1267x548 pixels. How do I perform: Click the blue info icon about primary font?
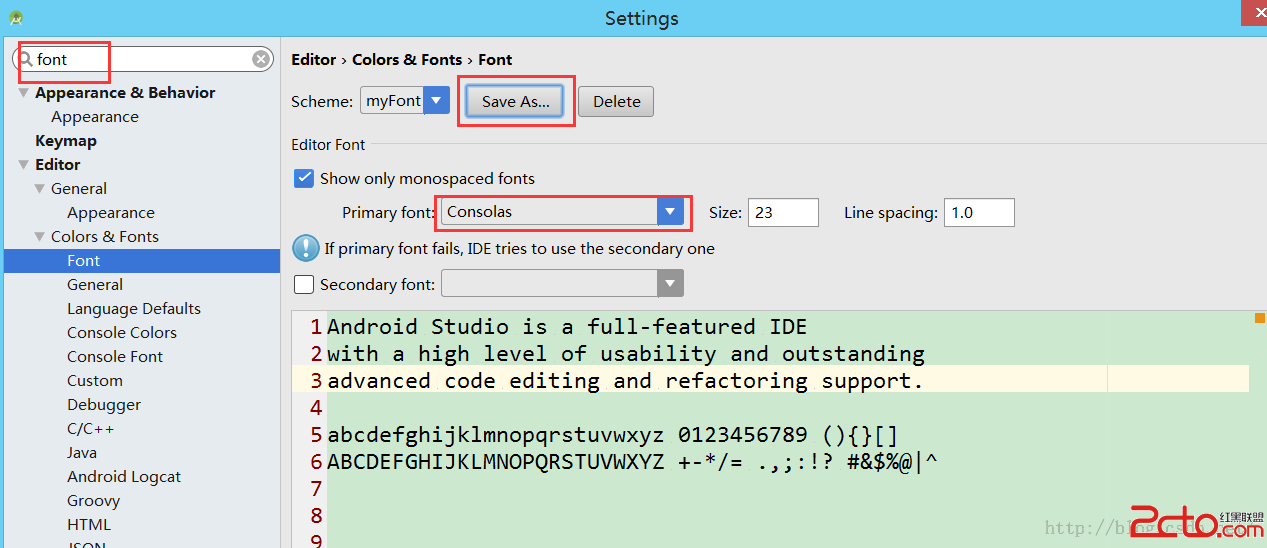tap(305, 248)
